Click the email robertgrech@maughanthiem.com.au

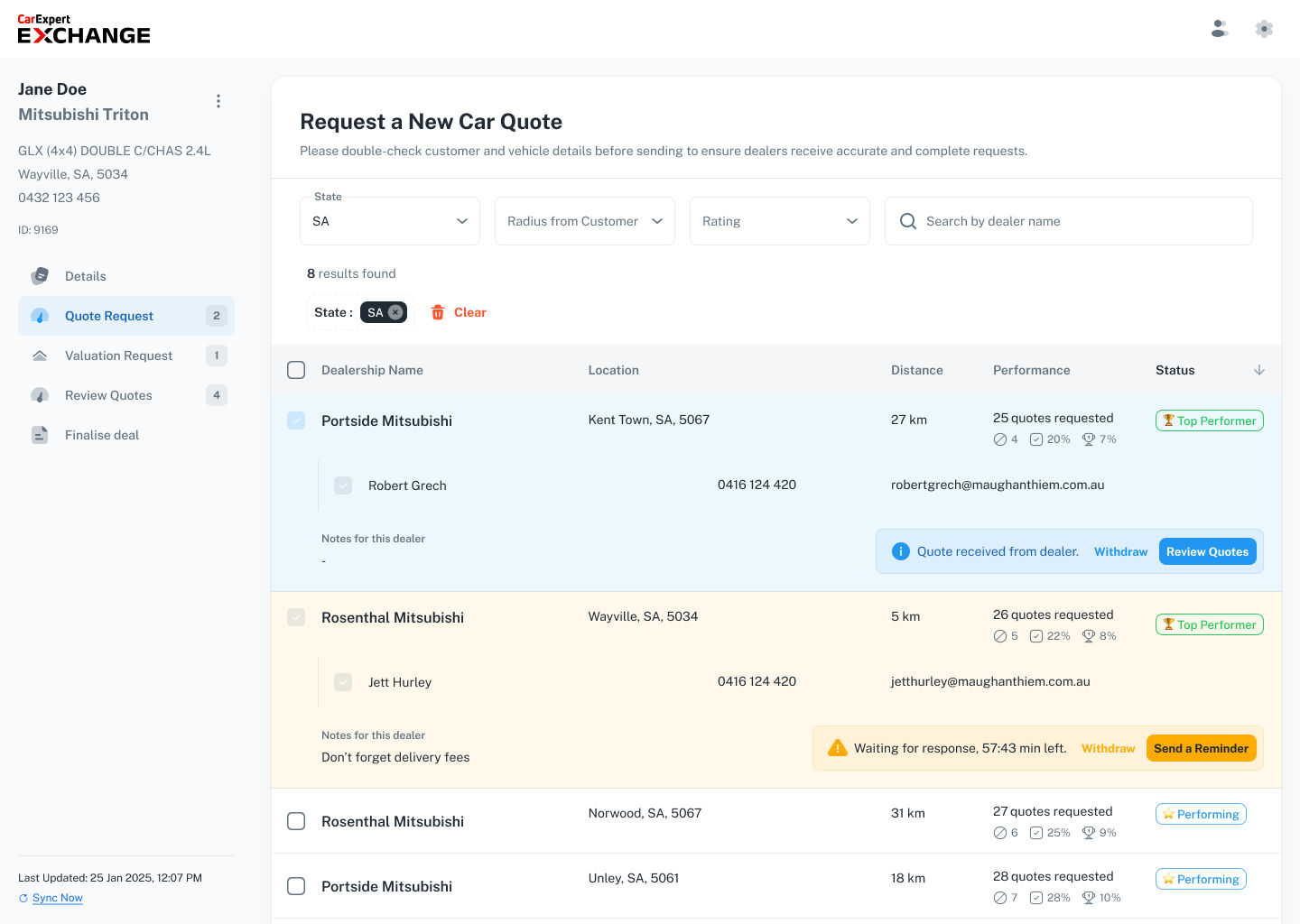[998, 485]
